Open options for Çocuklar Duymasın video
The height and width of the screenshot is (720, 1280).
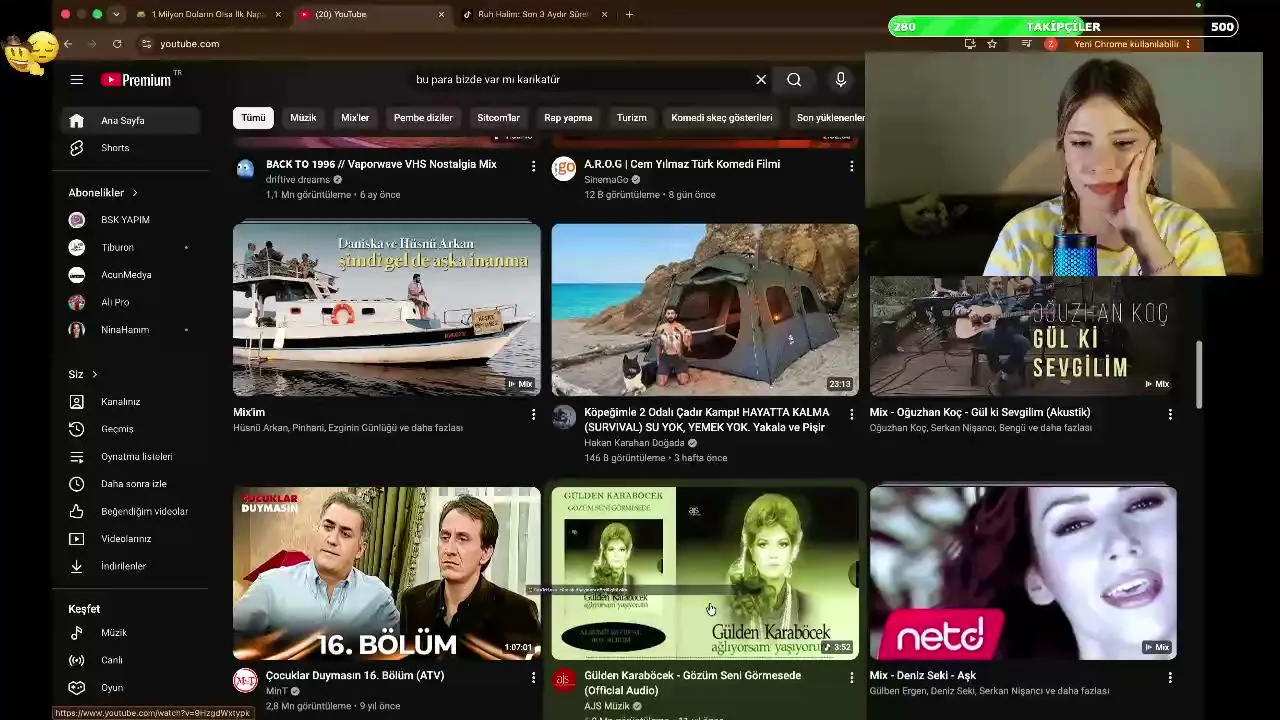[533, 677]
